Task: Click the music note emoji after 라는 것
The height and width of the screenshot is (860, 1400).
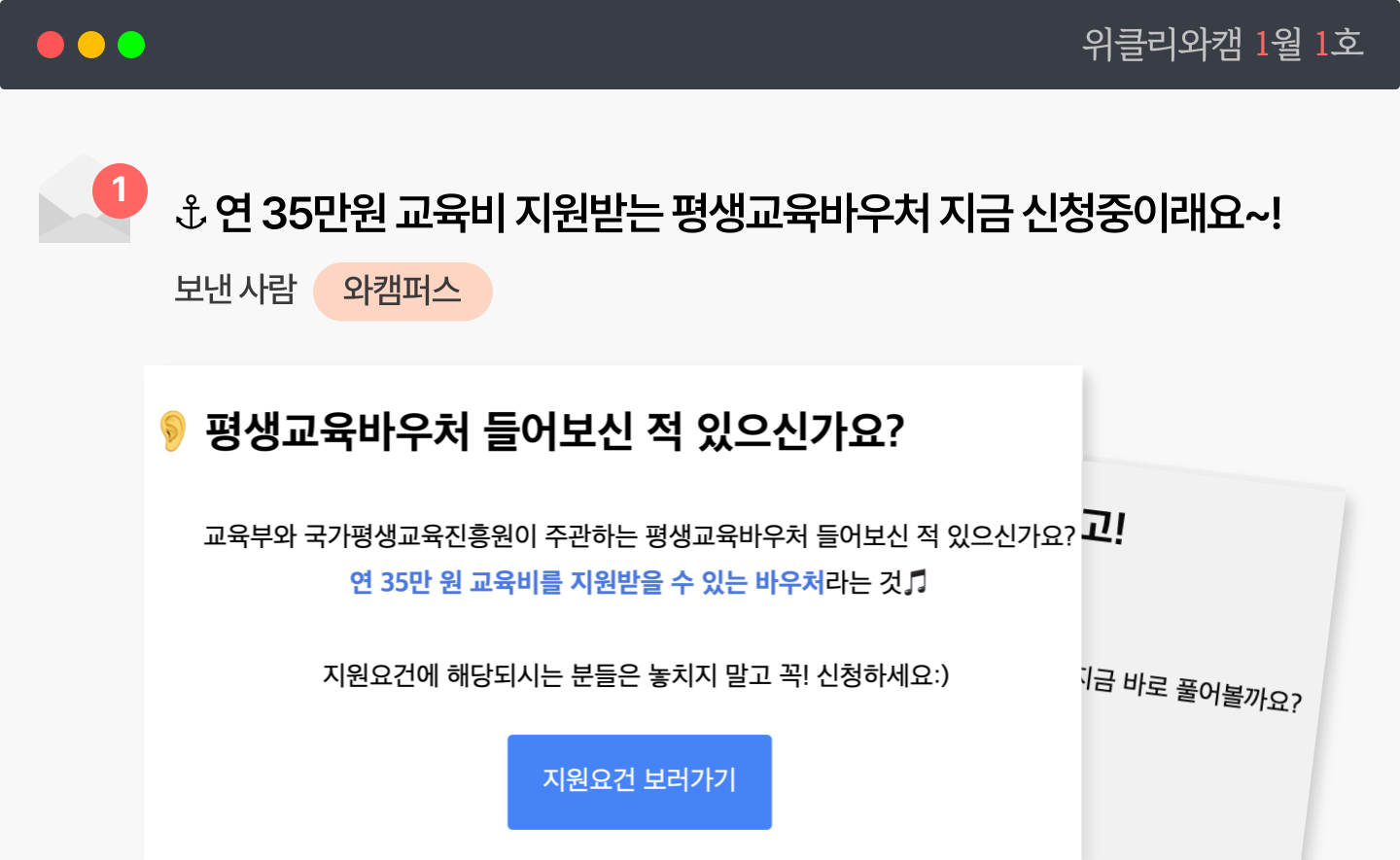Action: (x=916, y=582)
